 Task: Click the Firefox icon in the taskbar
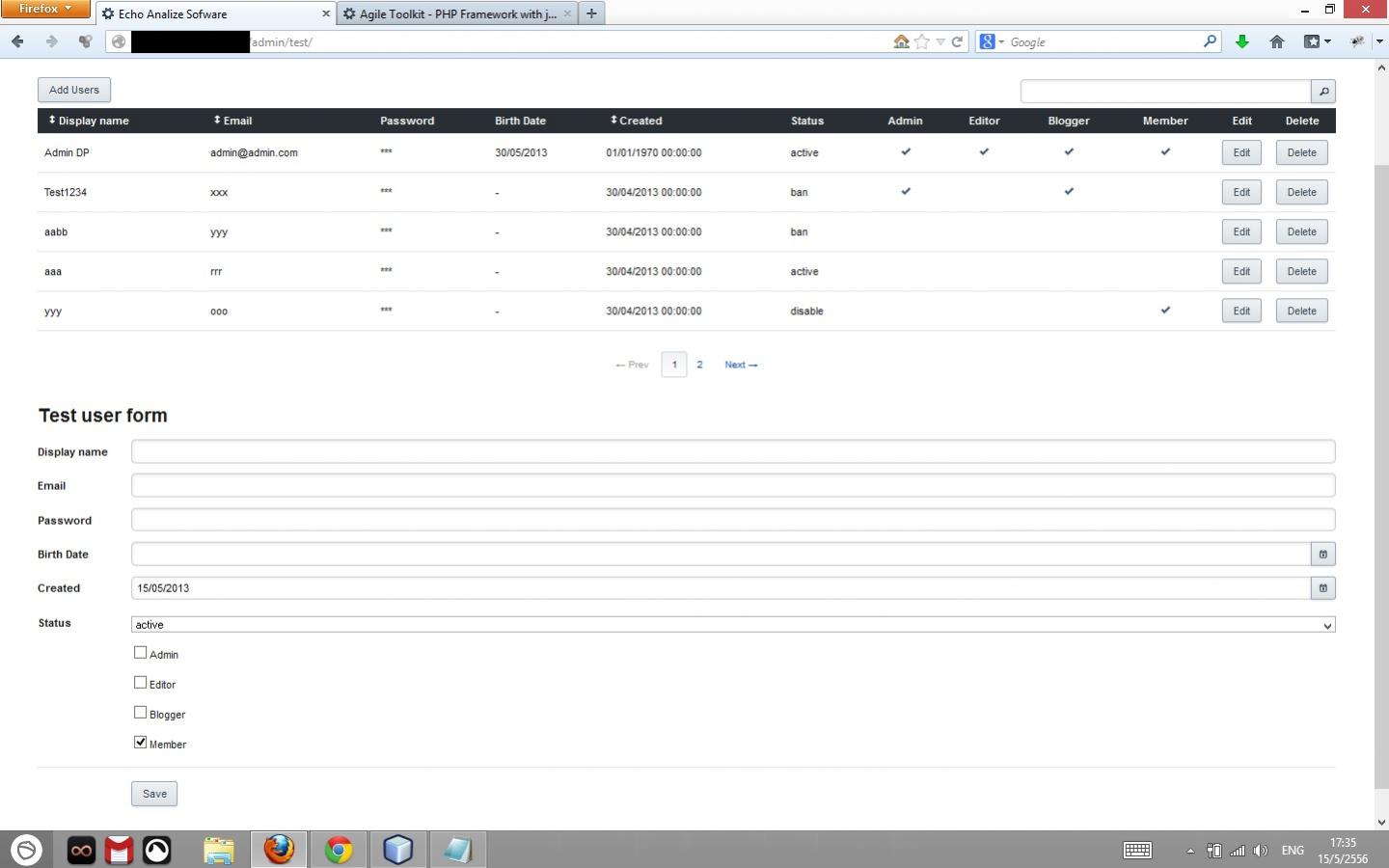(x=279, y=850)
